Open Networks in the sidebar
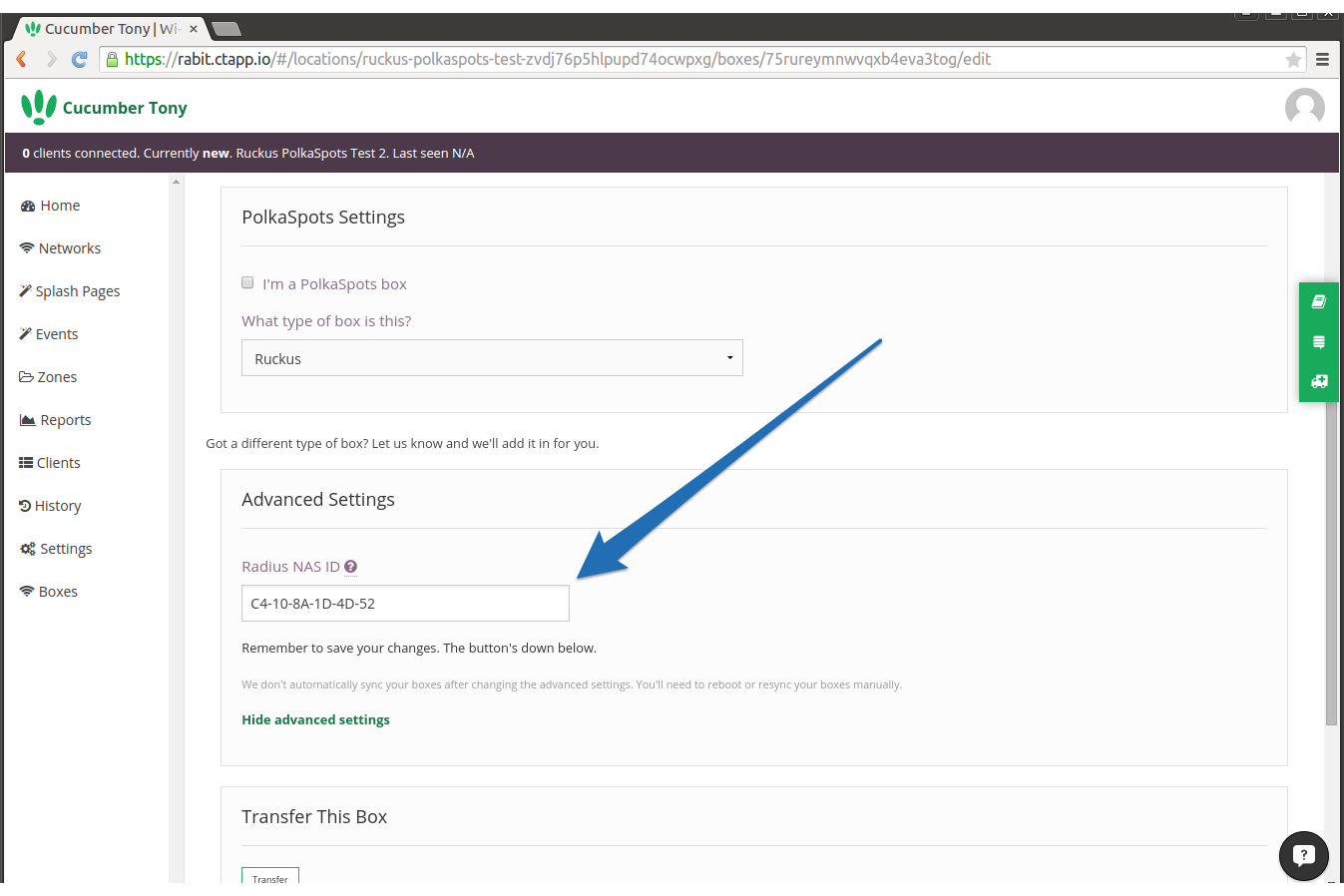Image resolution: width=1344 pixels, height=896 pixels. pos(60,248)
